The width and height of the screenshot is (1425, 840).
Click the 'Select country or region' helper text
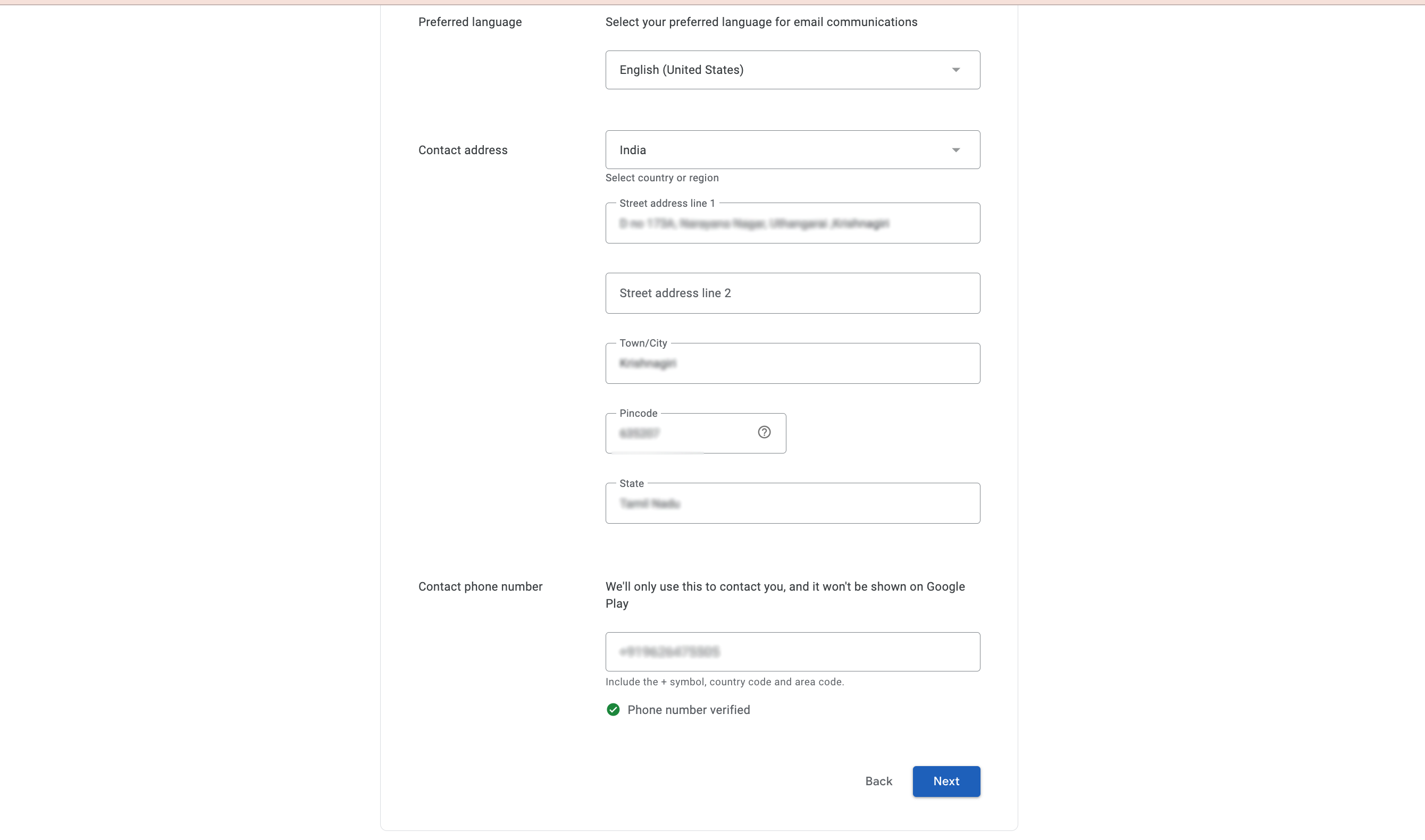661,178
